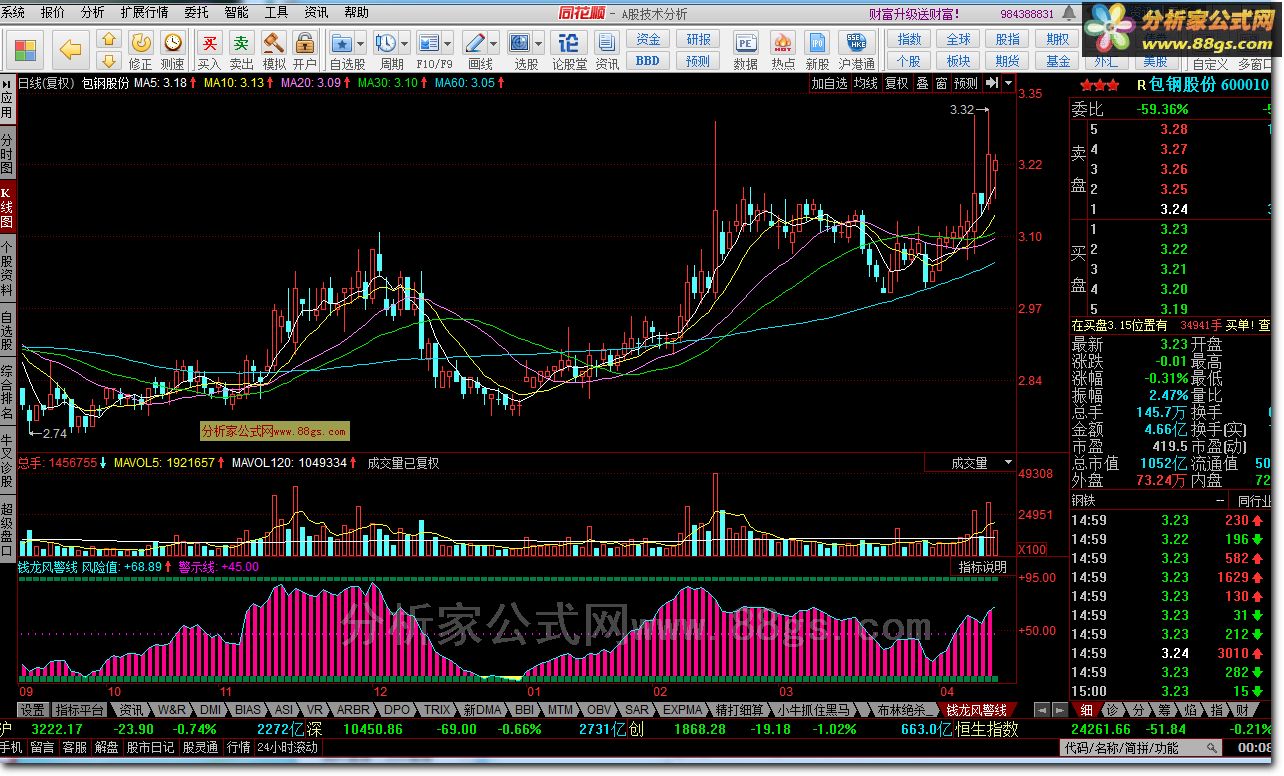Click the 加自选 button
This screenshot has width=1284, height=776.
click(830, 84)
